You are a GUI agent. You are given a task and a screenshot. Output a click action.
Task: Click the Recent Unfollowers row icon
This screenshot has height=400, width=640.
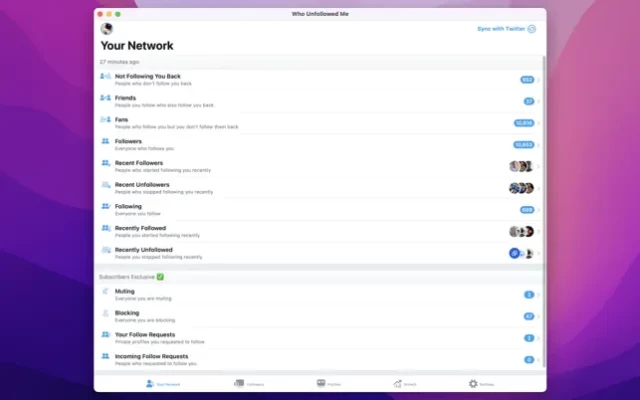[x=105, y=186]
